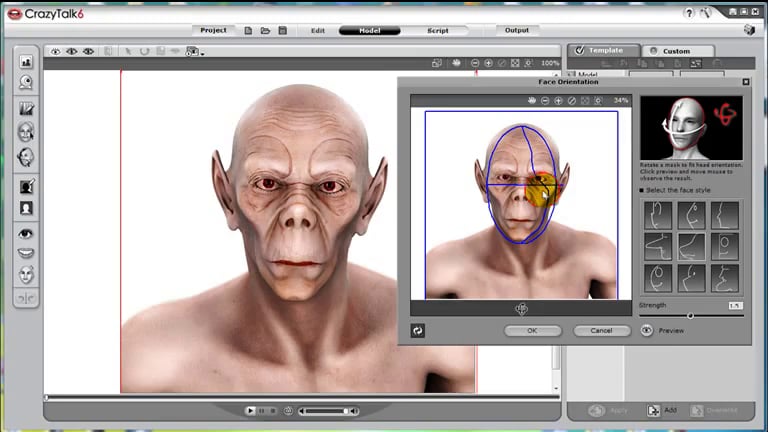Open the Script tab
This screenshot has width=768, height=432.
pyautogui.click(x=438, y=31)
